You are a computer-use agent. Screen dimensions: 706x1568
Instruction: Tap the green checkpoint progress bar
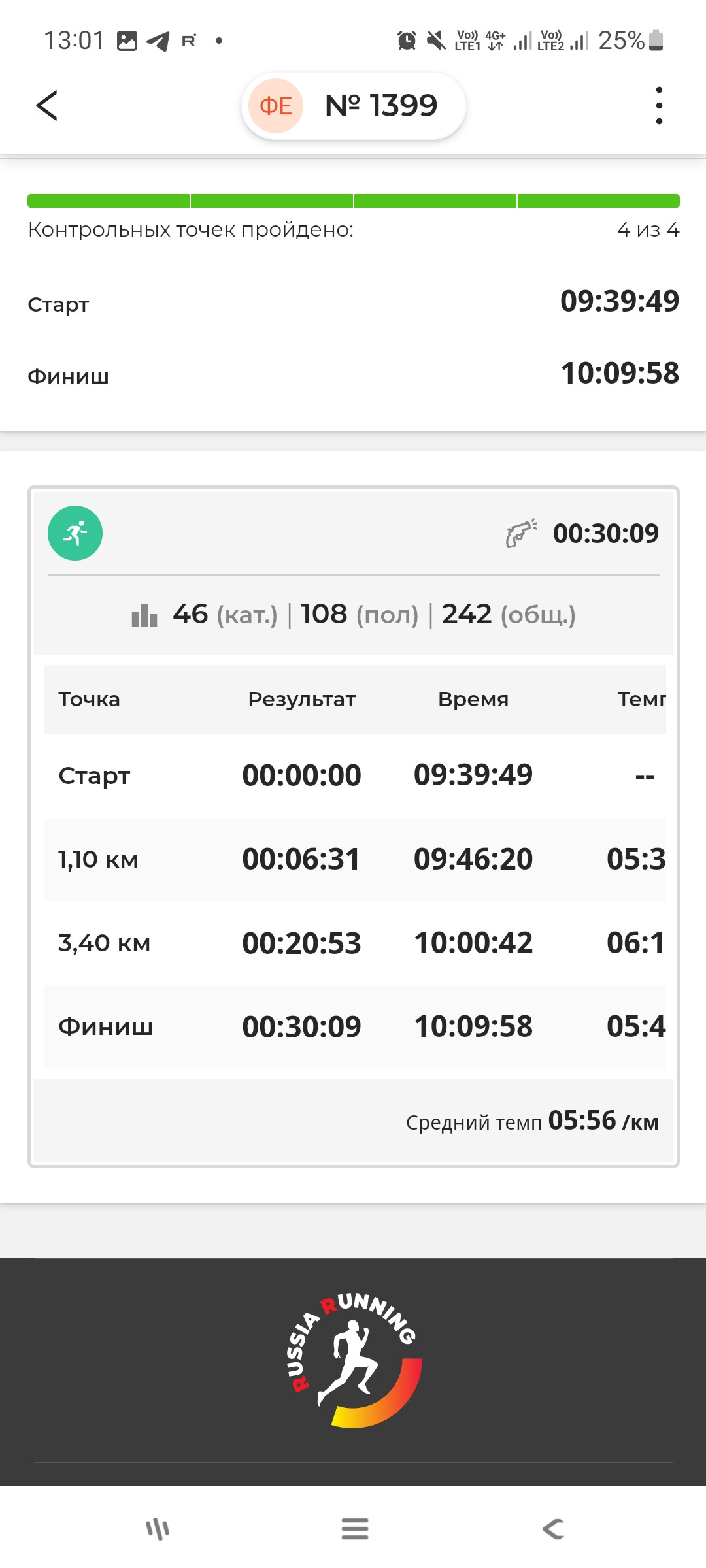[x=354, y=201]
